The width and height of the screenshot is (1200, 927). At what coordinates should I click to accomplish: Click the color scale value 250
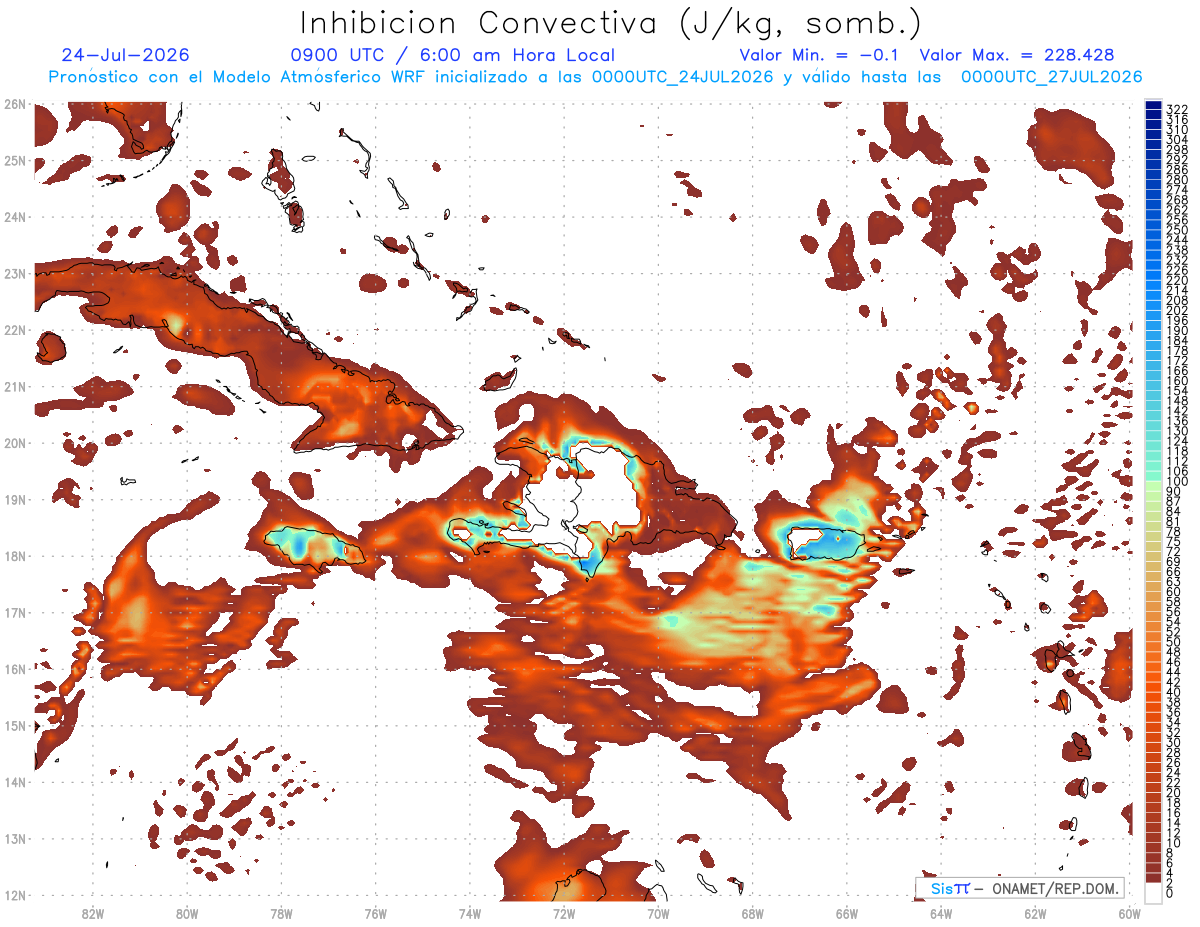[x=1178, y=231]
